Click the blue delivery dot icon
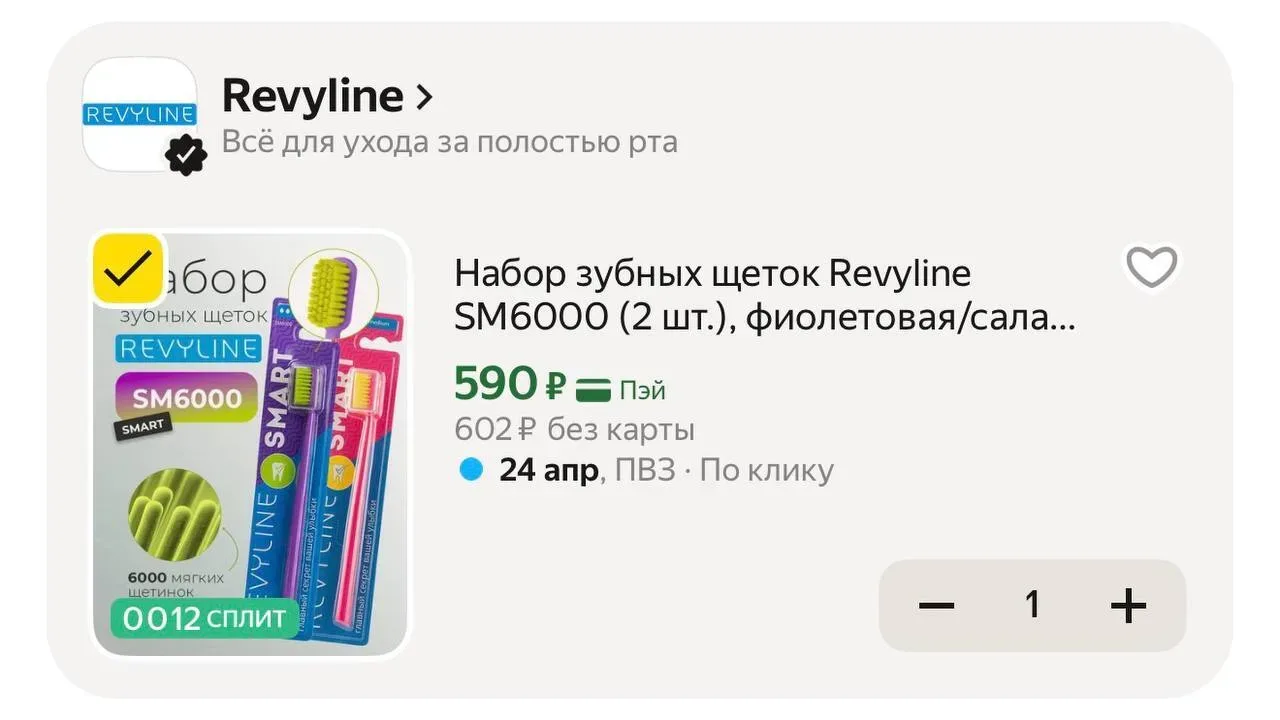Screen dimensions: 1280x720 tap(471, 469)
